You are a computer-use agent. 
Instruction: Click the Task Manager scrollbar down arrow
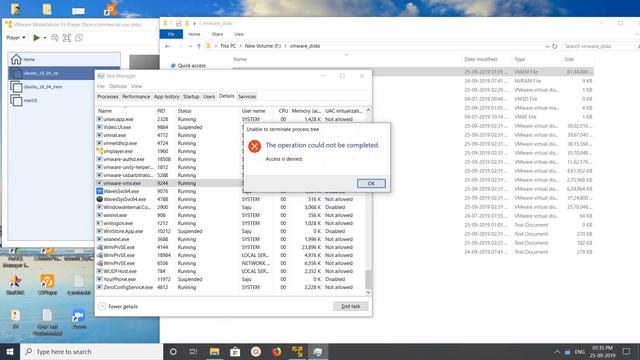pyautogui.click(x=368, y=292)
